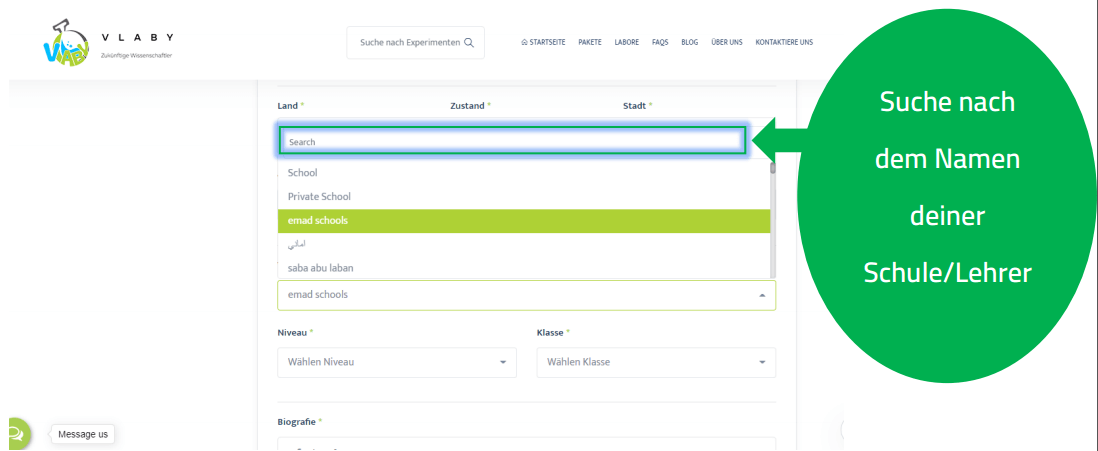Screen dimensions: 1098x451
Task: Click the Message us tooltip
Action: pos(82,434)
